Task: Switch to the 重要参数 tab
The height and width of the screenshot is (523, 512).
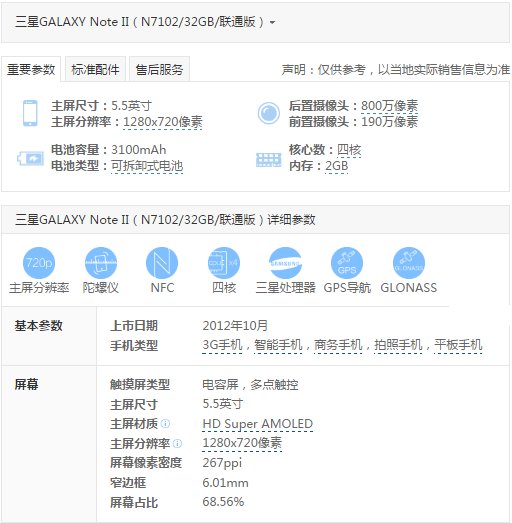Action: [x=31, y=69]
